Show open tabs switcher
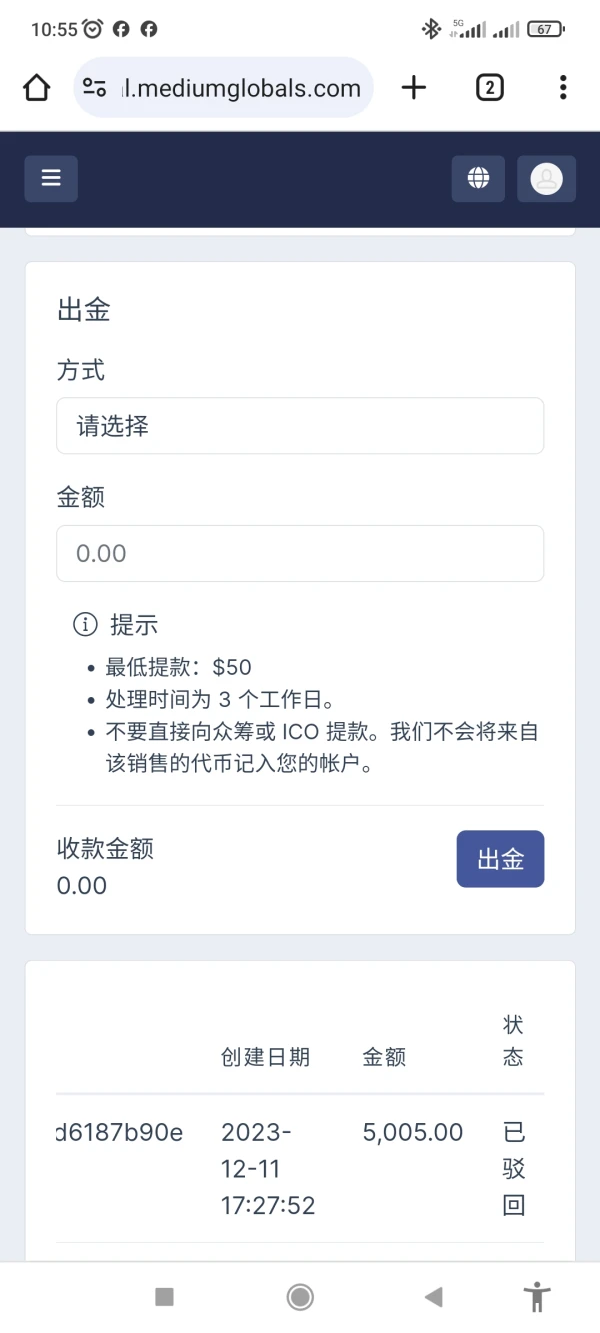 pos(489,88)
